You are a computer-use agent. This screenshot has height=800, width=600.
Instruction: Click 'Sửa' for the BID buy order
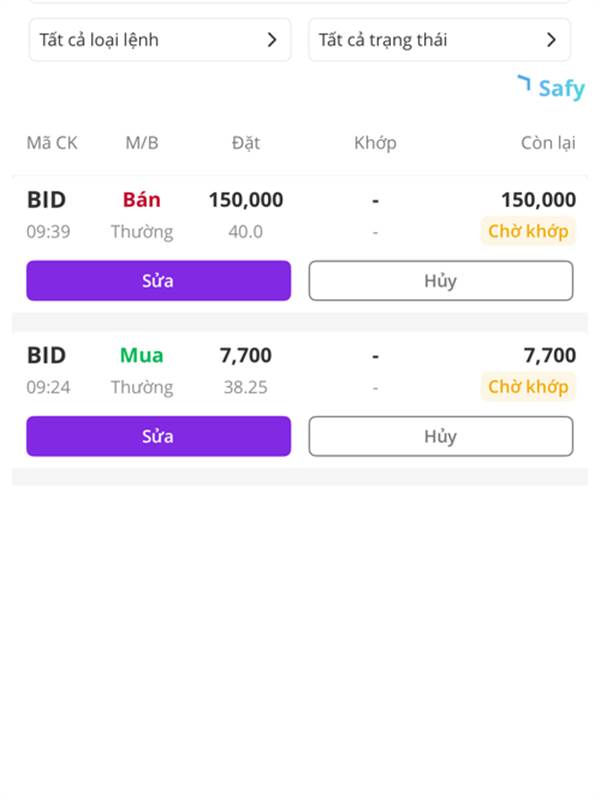pyautogui.click(x=159, y=436)
